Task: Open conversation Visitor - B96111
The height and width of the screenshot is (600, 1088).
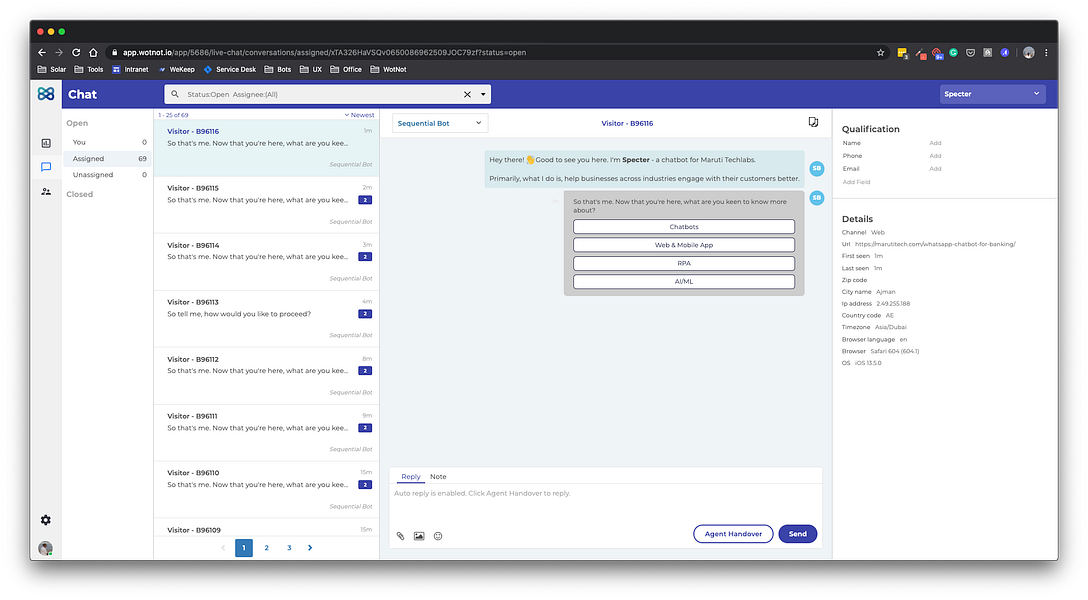Action: point(266,433)
